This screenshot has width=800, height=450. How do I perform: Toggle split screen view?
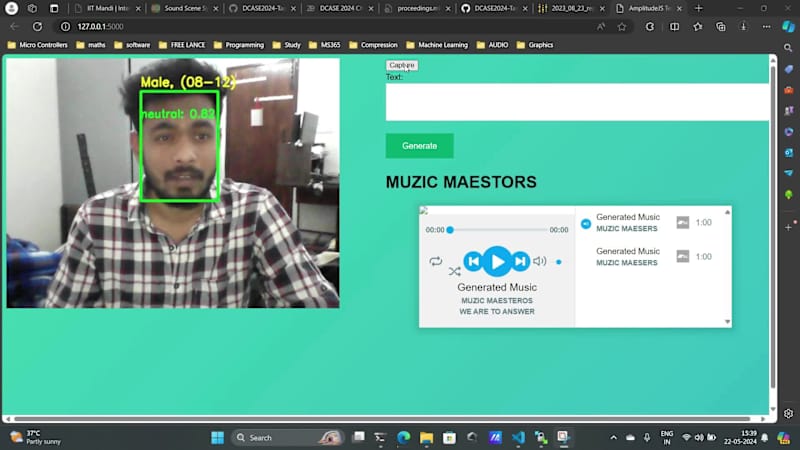[674, 27]
